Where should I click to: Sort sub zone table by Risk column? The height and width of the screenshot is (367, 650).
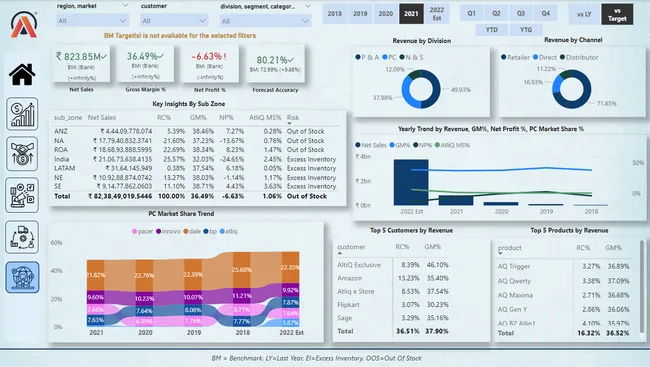click(293, 118)
